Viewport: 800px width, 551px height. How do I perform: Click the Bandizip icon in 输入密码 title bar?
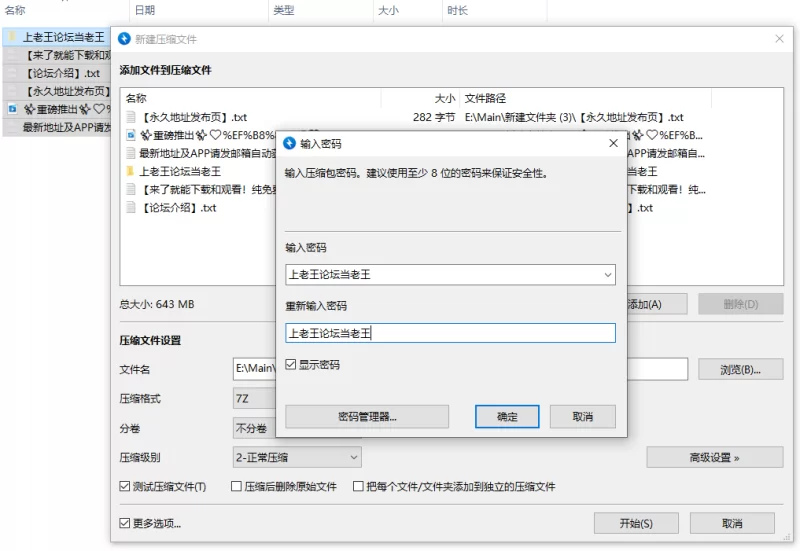[x=289, y=144]
